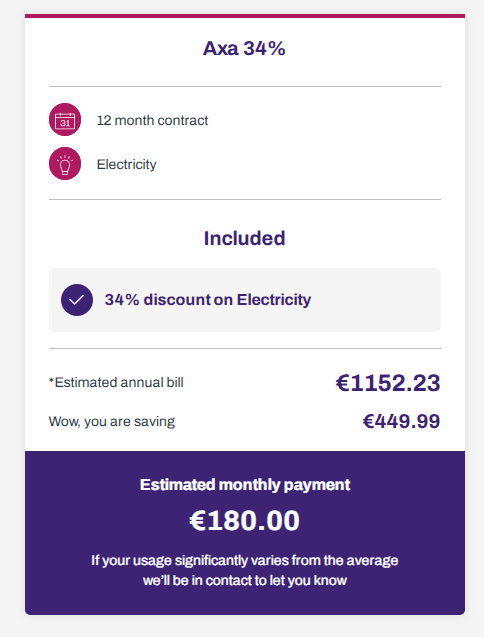Click the calendar 31 contract icon

tap(65, 119)
